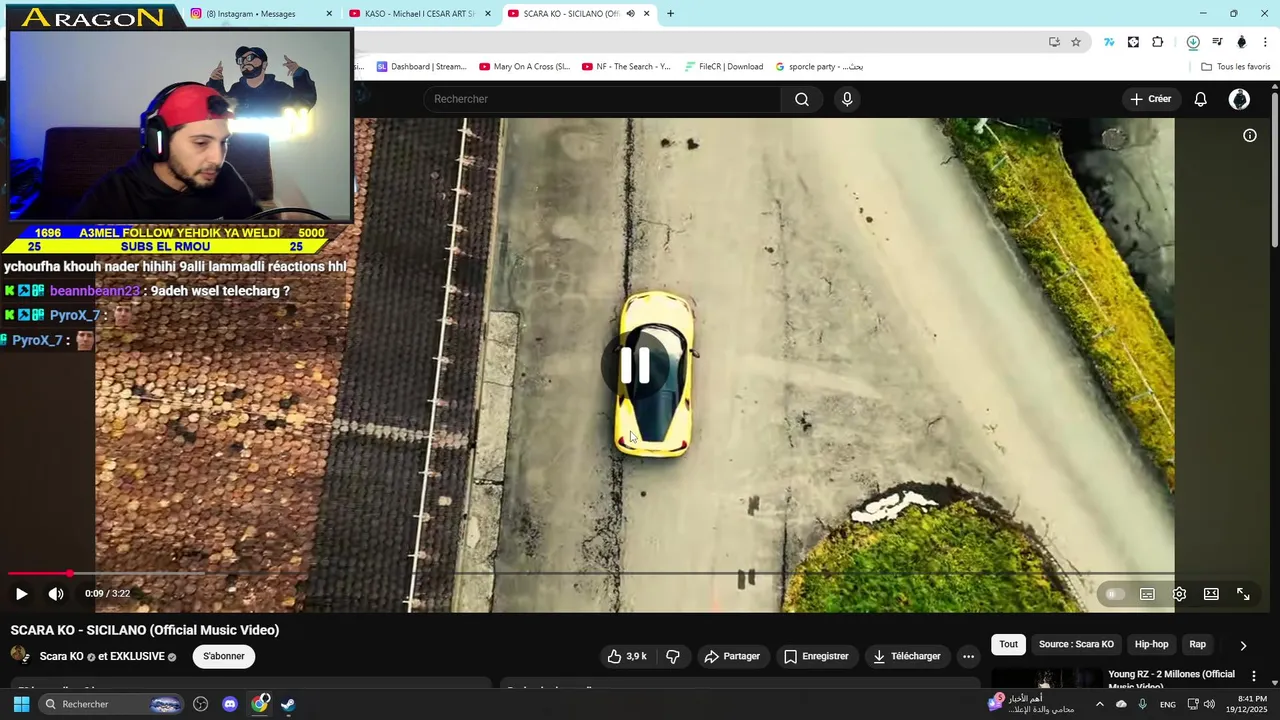Click the pause overlay on the video

635,365
